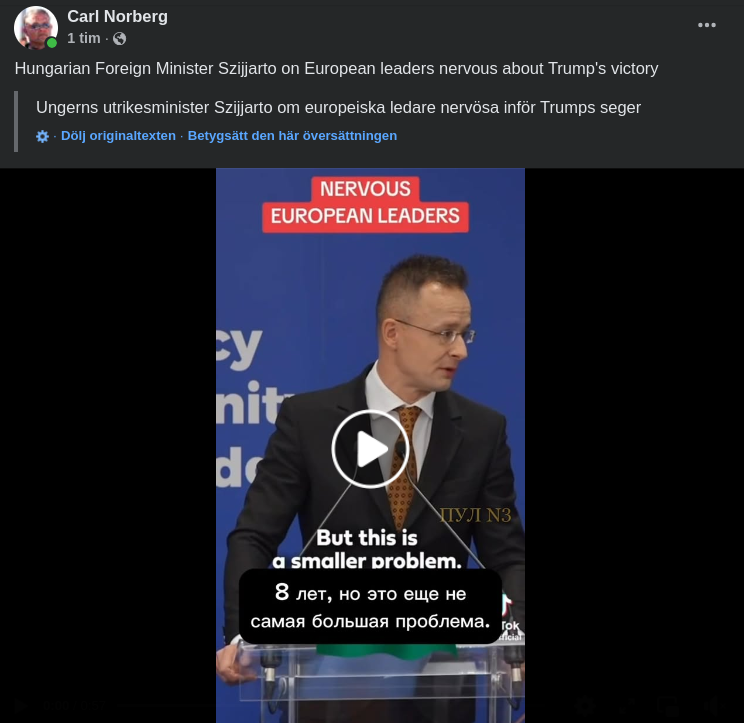The height and width of the screenshot is (723, 744).
Task: Click the public globe privacy icon
Action: tap(120, 38)
